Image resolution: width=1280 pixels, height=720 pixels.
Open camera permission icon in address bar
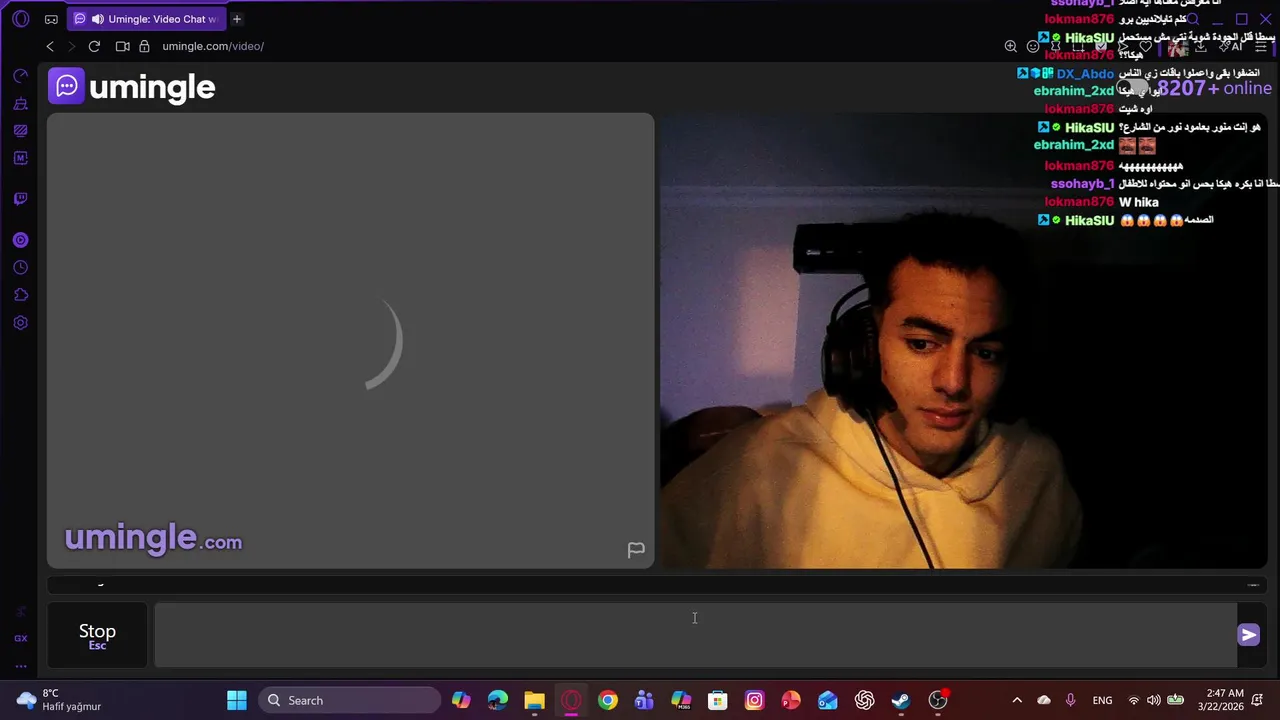(x=123, y=46)
